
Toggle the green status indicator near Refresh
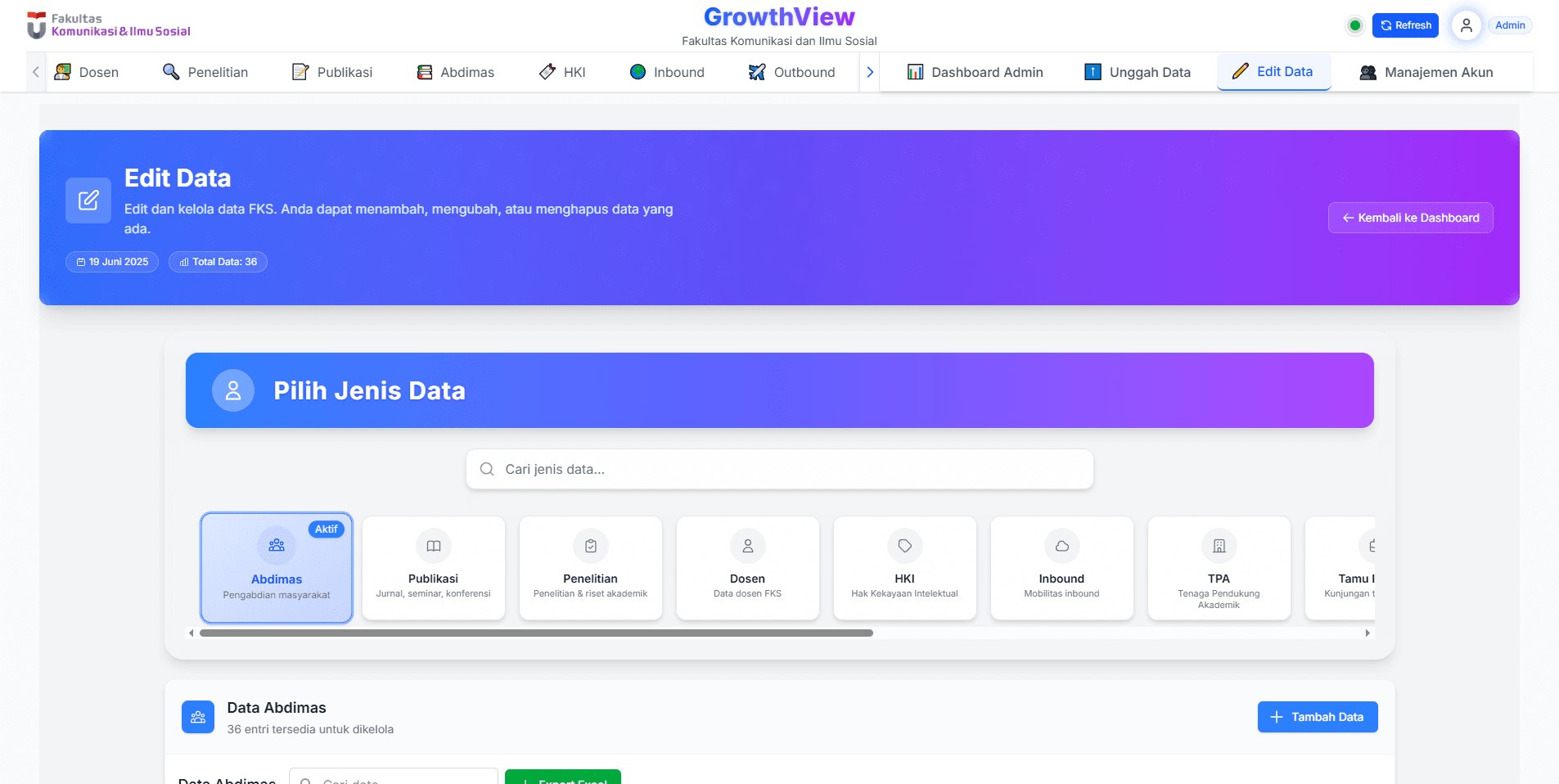(1354, 25)
